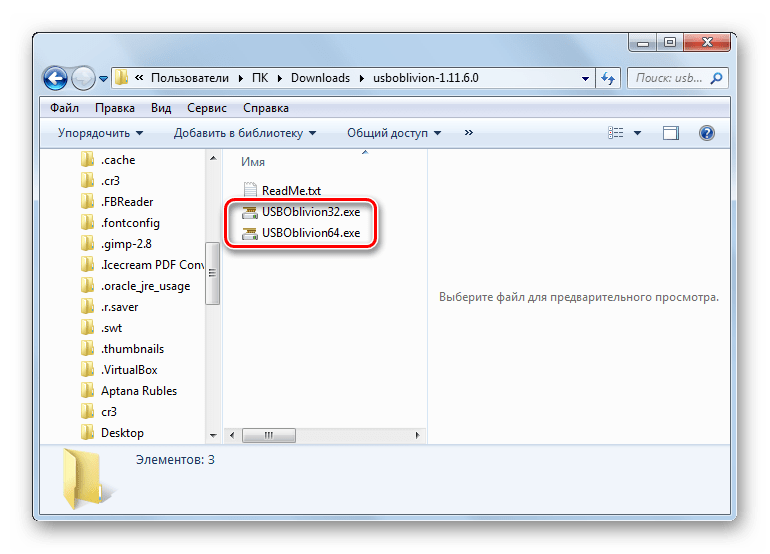
Task: Select the .swt folder
Action: point(112,328)
